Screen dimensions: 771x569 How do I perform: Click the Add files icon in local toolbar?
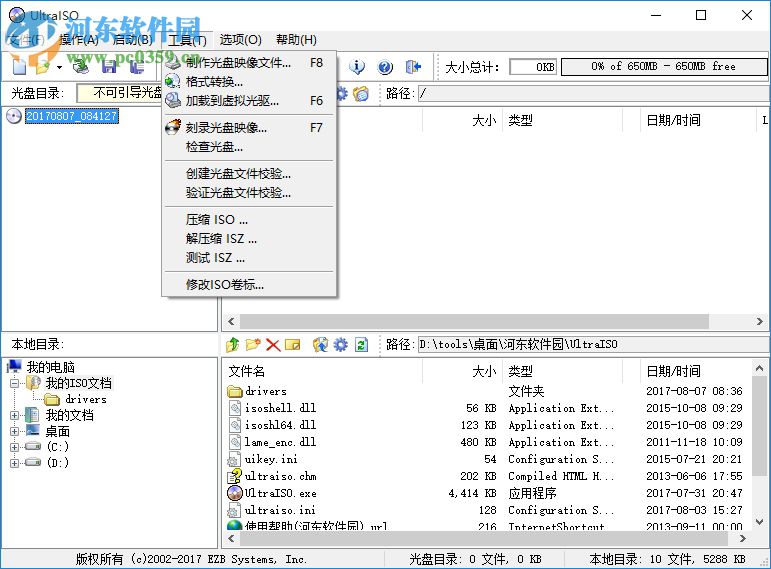pyautogui.click(x=320, y=345)
